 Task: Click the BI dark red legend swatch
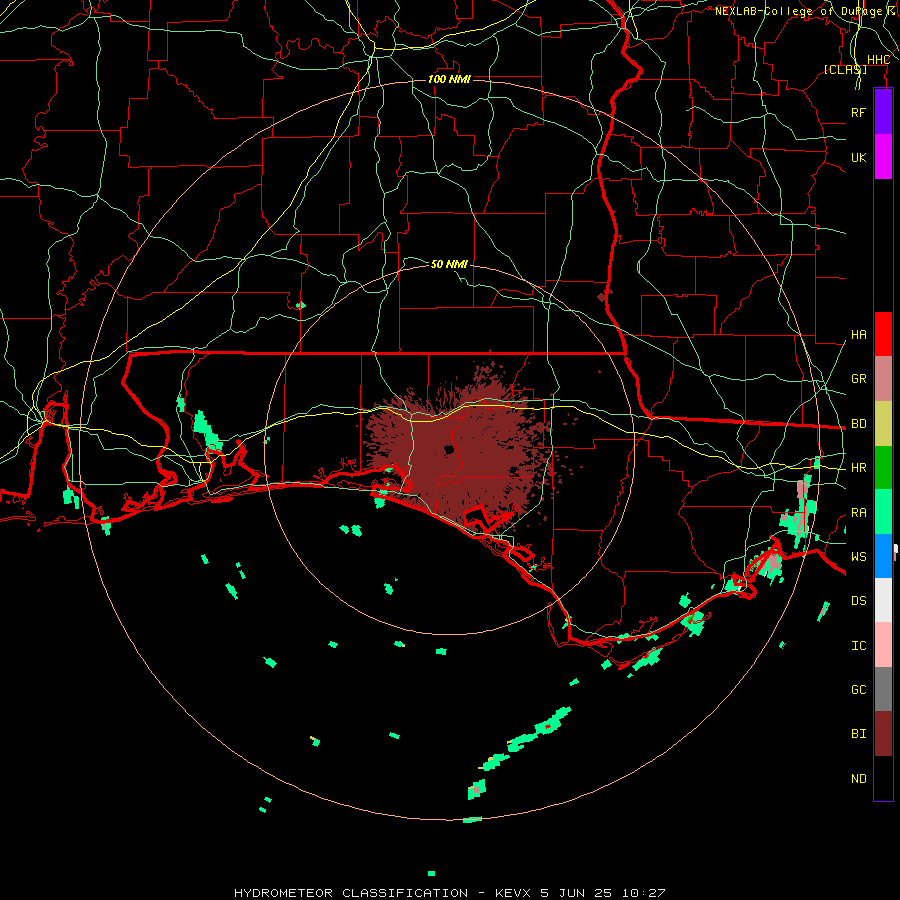click(x=883, y=734)
